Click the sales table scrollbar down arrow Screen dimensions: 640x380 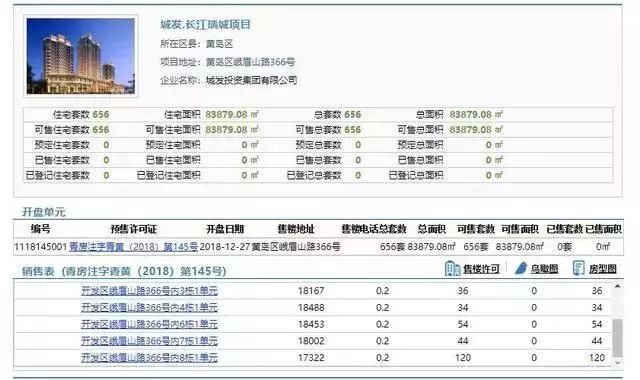point(618,362)
